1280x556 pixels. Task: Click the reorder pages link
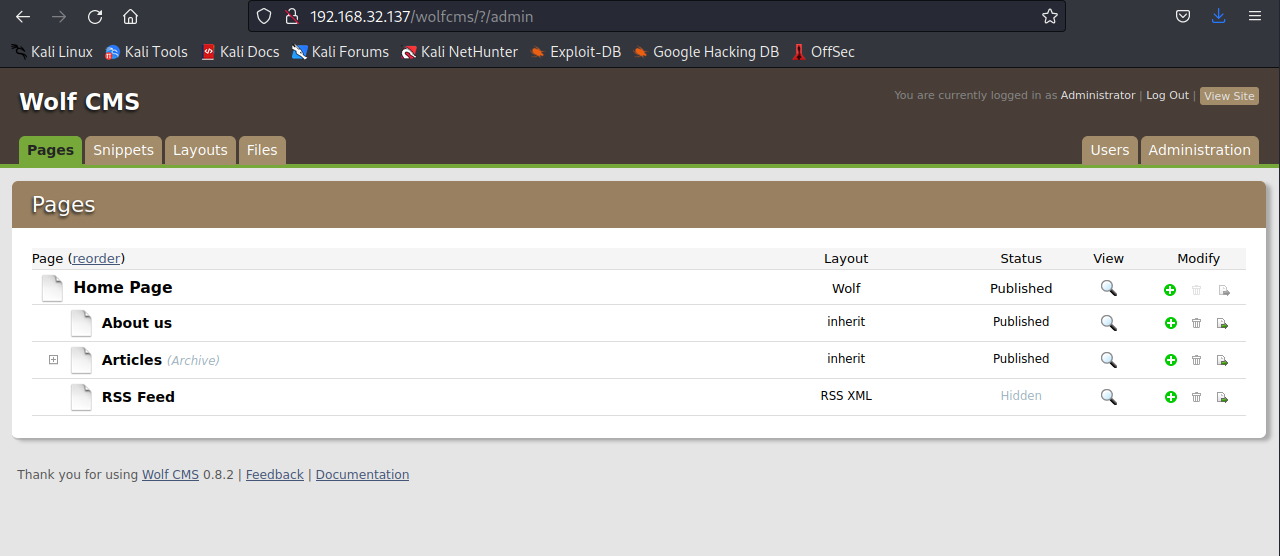[96, 258]
